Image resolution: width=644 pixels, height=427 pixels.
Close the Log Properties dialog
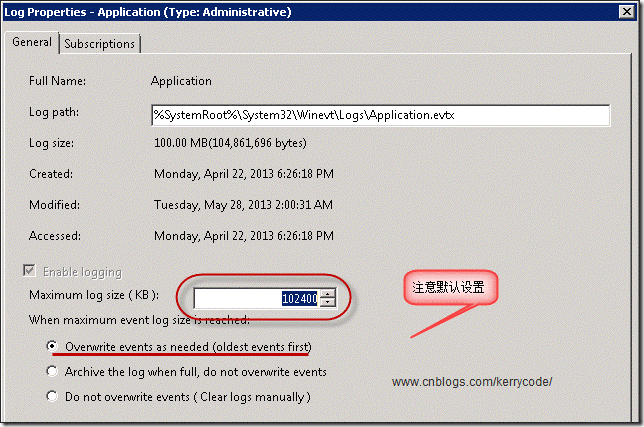coord(627,11)
